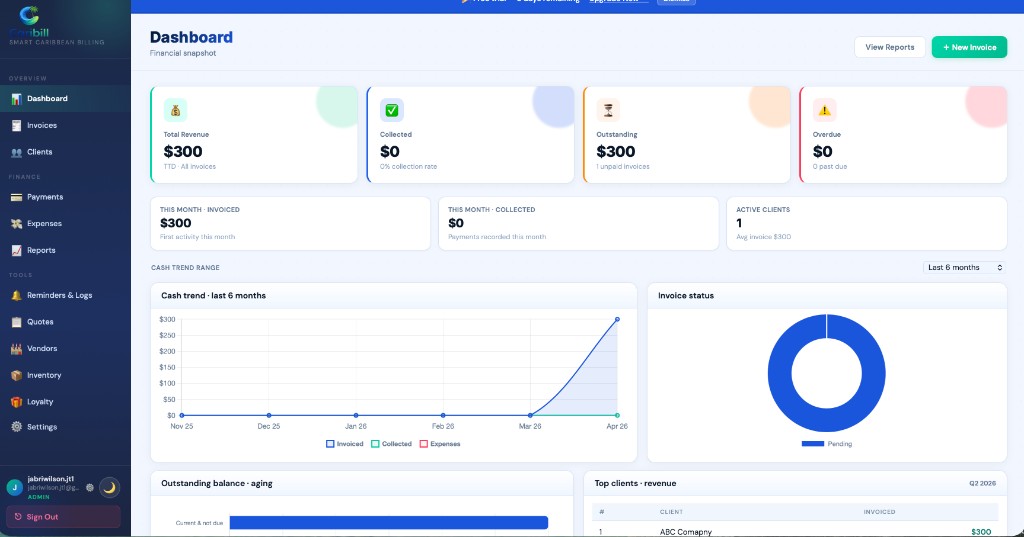Click the Current & not due aging bar
Image resolution: width=1024 pixels, height=537 pixels.
click(x=389, y=523)
